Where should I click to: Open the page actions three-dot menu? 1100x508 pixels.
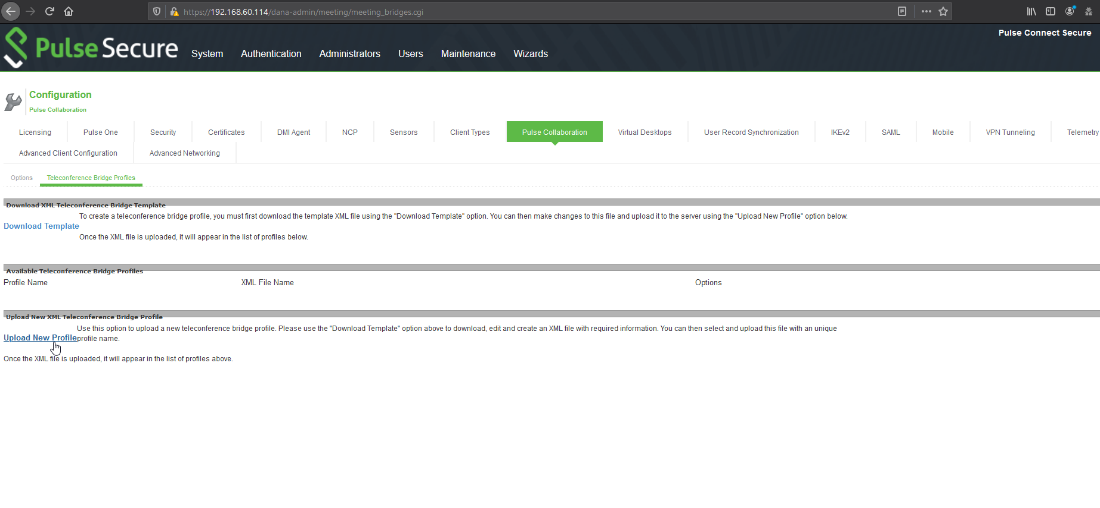[x=926, y=11]
